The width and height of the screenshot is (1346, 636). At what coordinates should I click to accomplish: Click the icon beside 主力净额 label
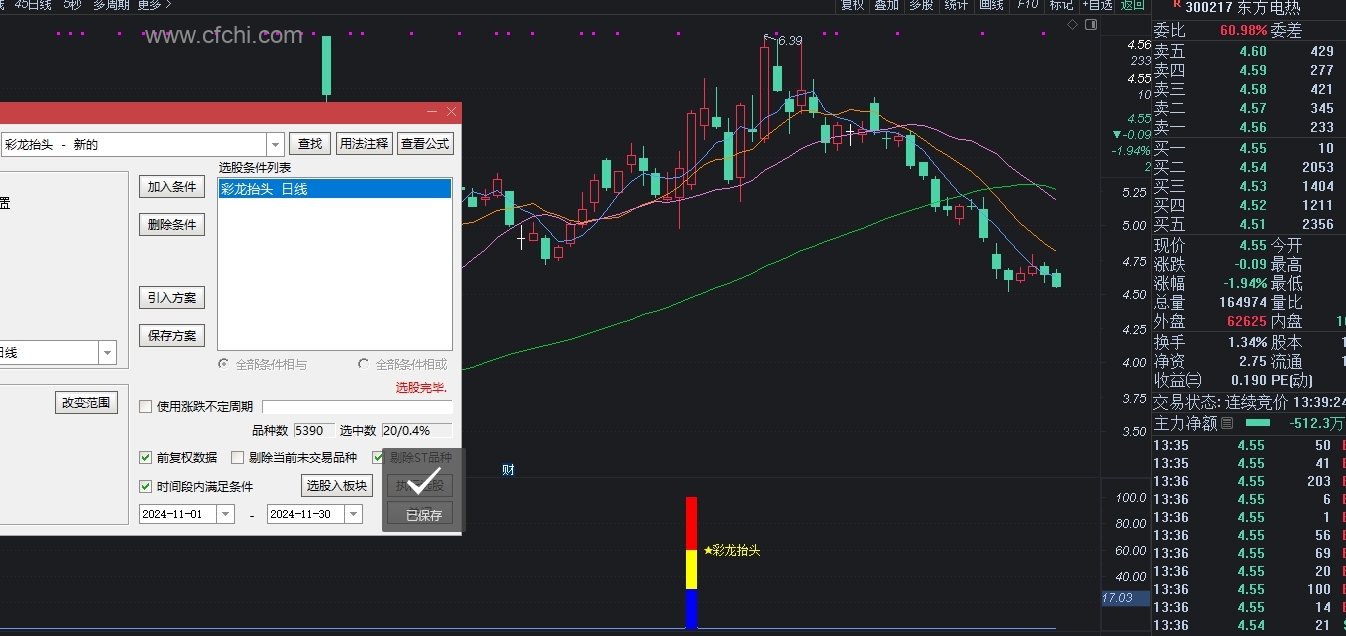pyautogui.click(x=1227, y=423)
